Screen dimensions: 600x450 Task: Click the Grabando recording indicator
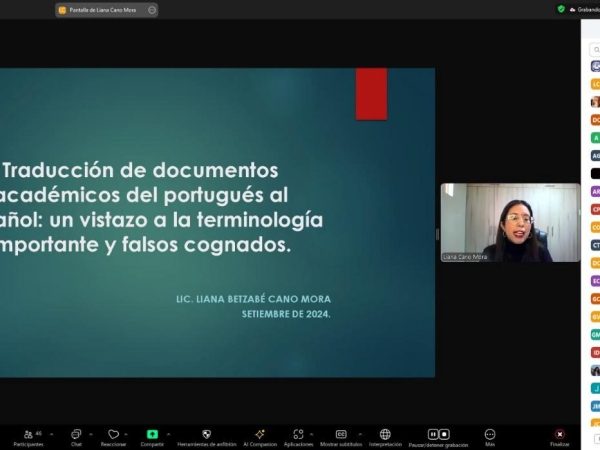pyautogui.click(x=585, y=10)
